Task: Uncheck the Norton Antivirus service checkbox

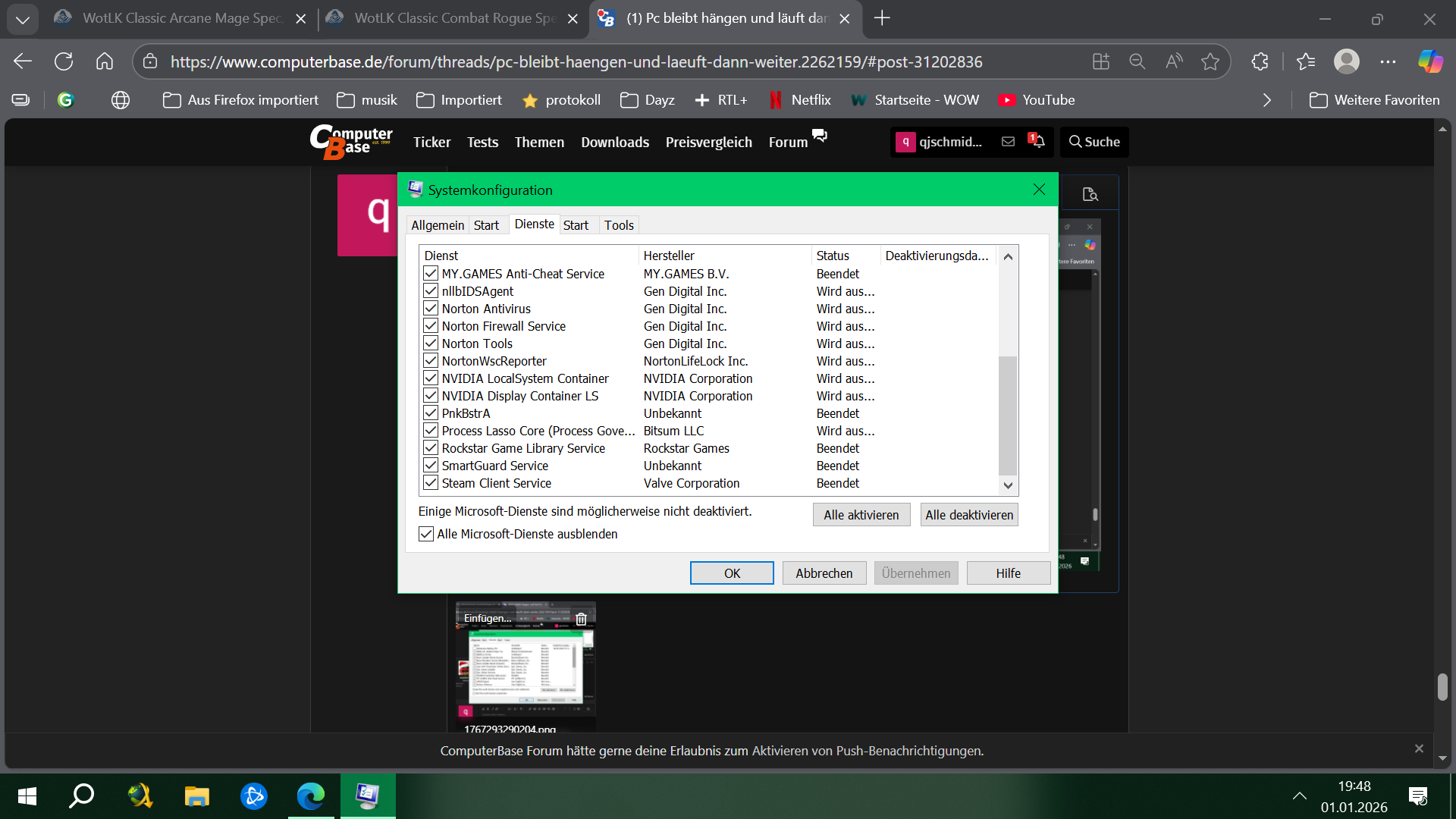Action: tap(431, 309)
